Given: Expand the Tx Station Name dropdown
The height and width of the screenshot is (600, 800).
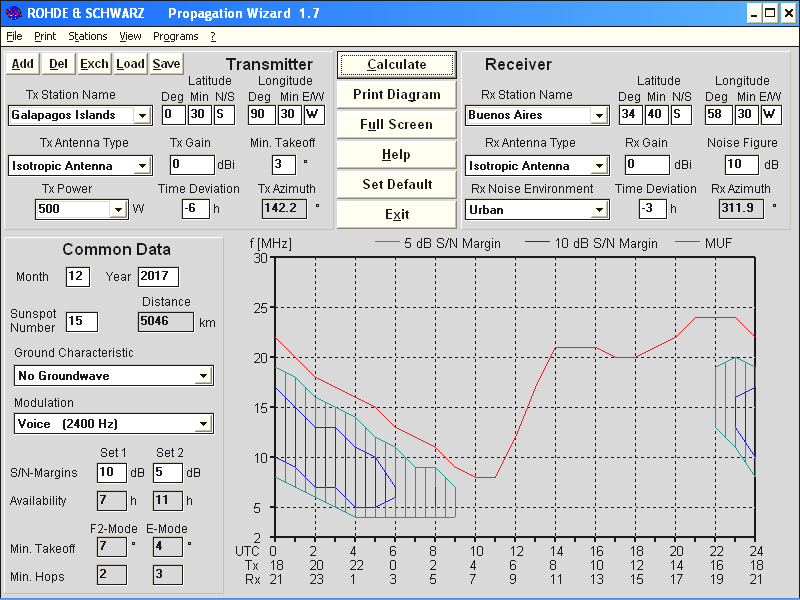Looking at the screenshot, I should [x=142, y=115].
